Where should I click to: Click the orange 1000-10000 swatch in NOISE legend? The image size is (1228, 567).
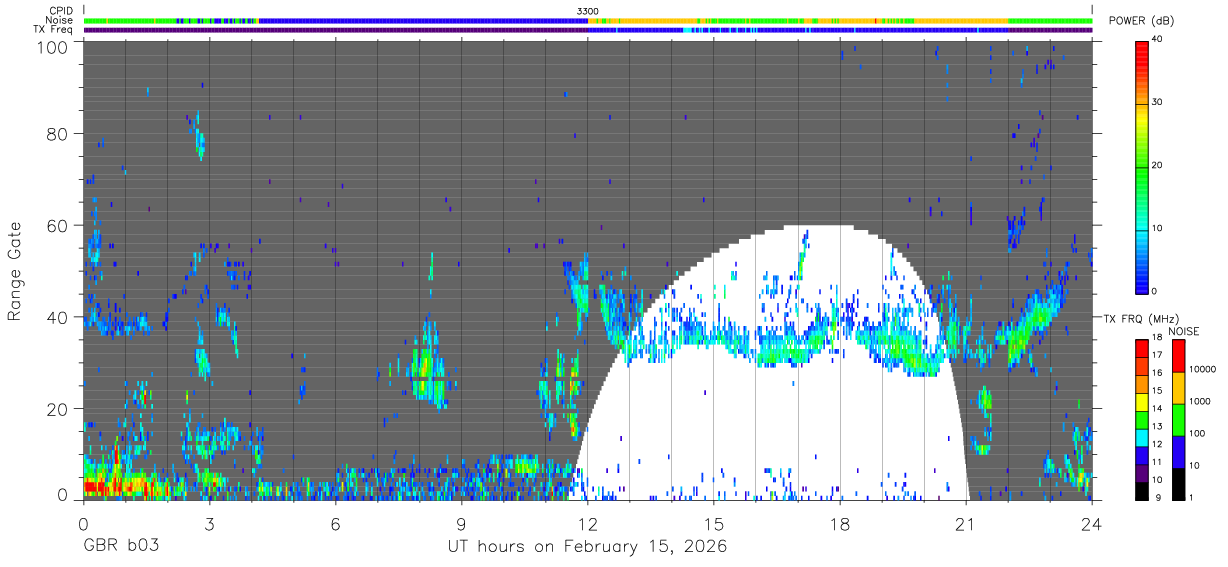1178,387
